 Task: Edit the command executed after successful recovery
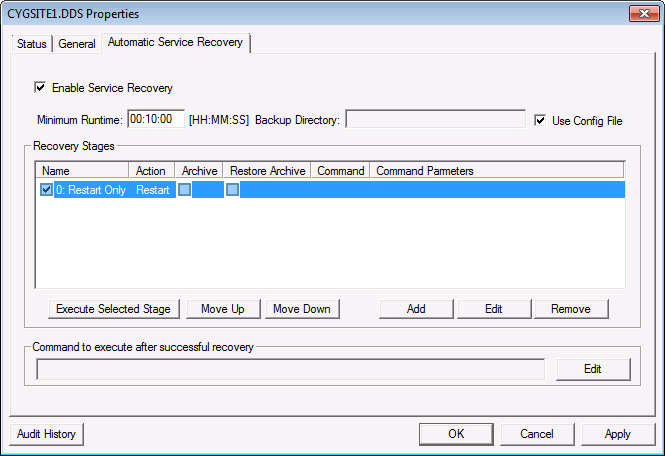[x=593, y=369]
